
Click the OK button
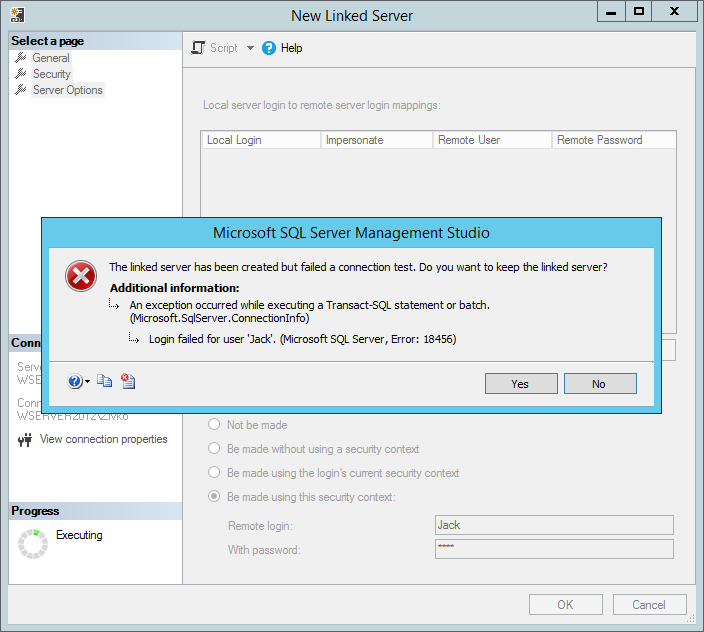[566, 605]
